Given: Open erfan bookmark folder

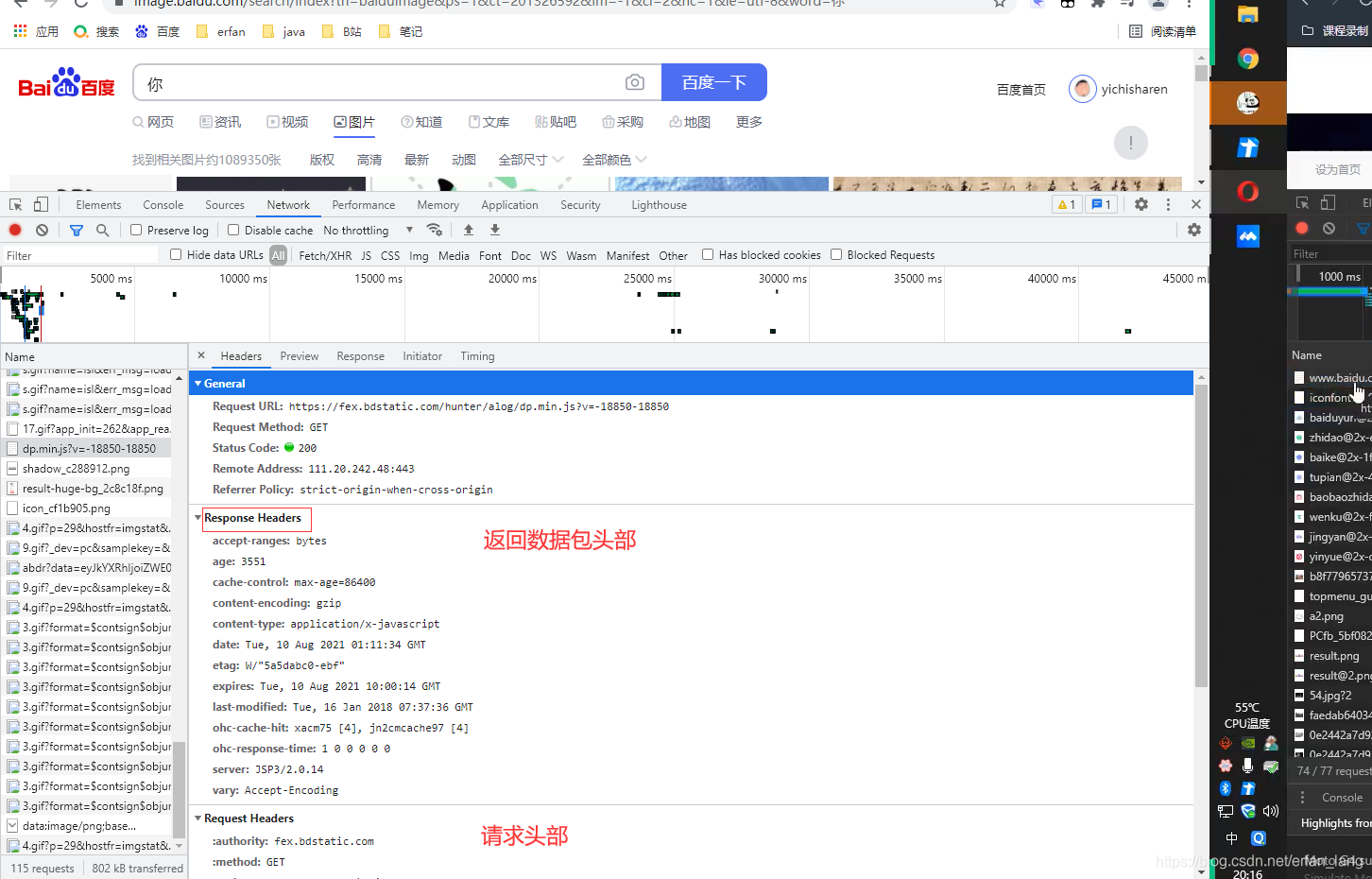Looking at the screenshot, I should point(220,31).
